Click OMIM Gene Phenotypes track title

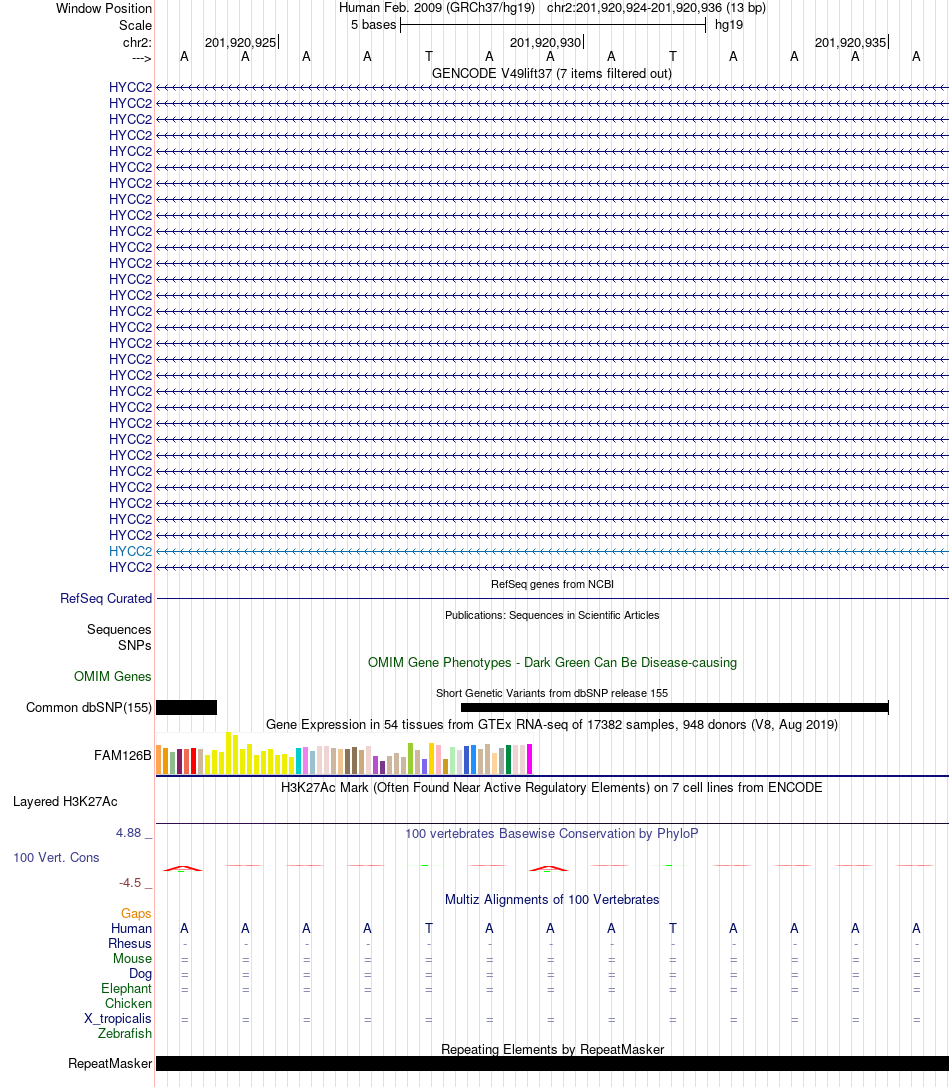point(552,662)
